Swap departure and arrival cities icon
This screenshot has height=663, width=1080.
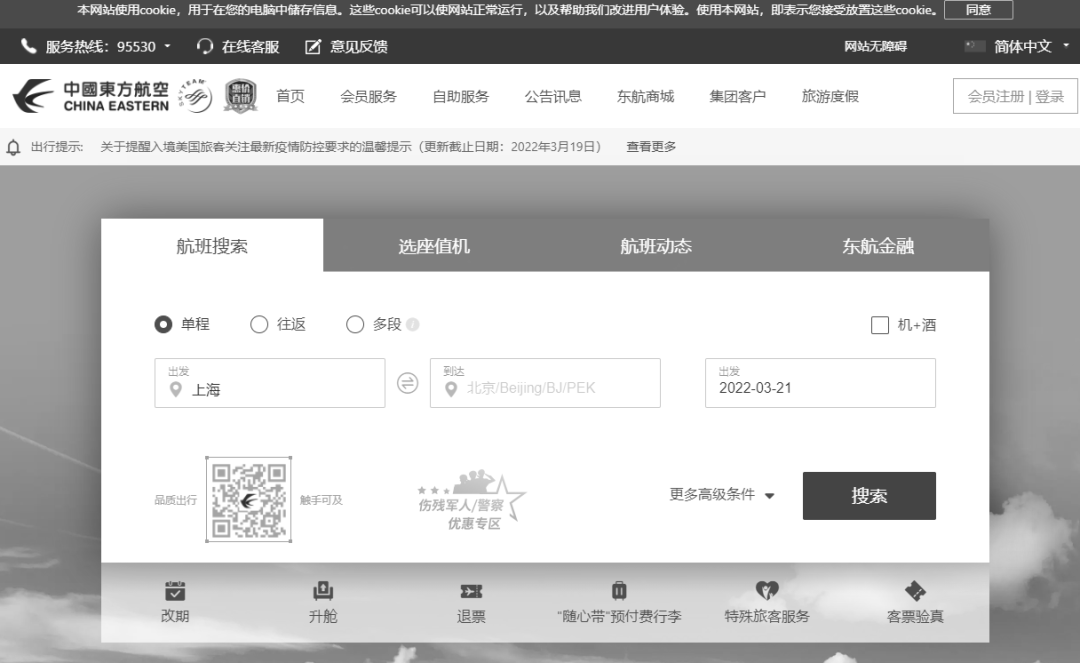(x=408, y=383)
